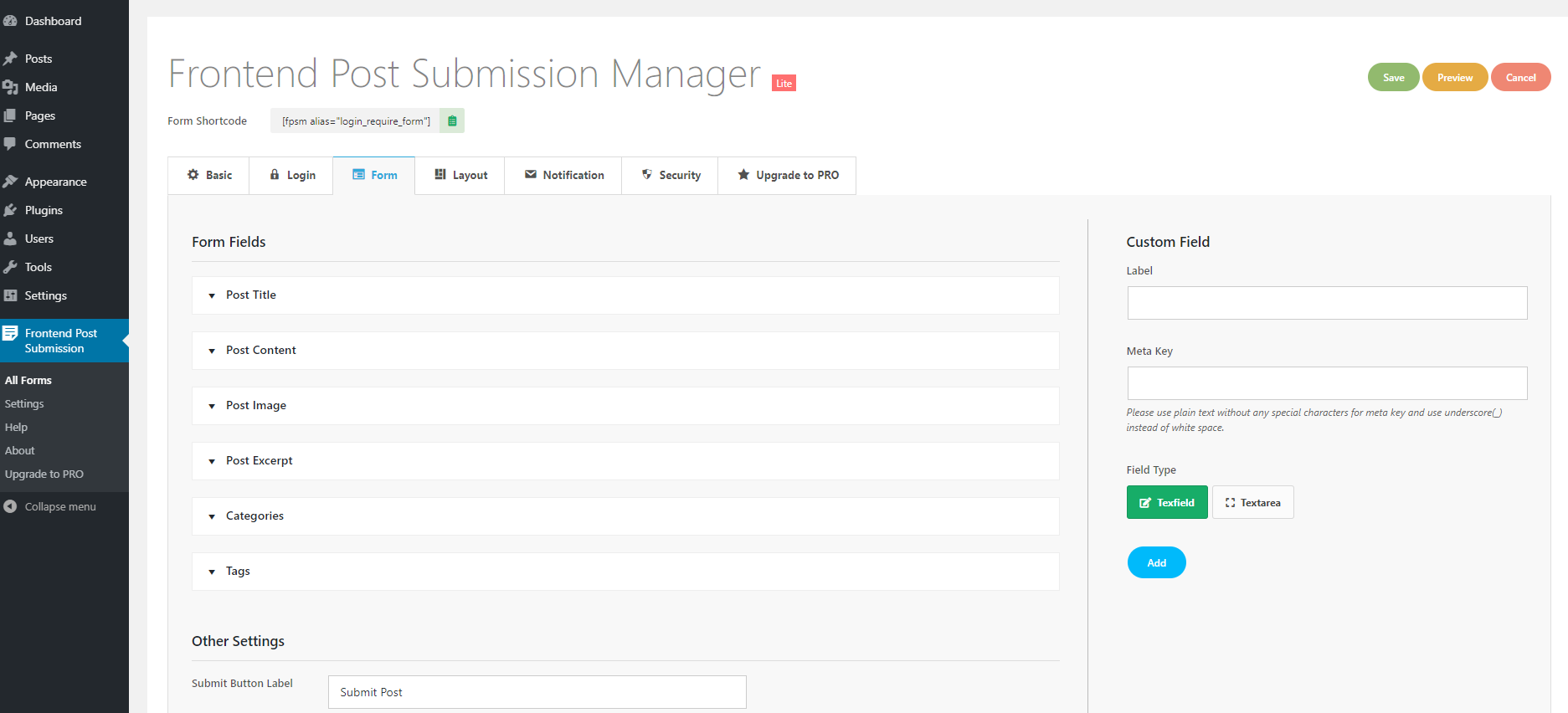Switch to the Basic tab
Viewport: 1568px width, 713px height.
pos(208,176)
